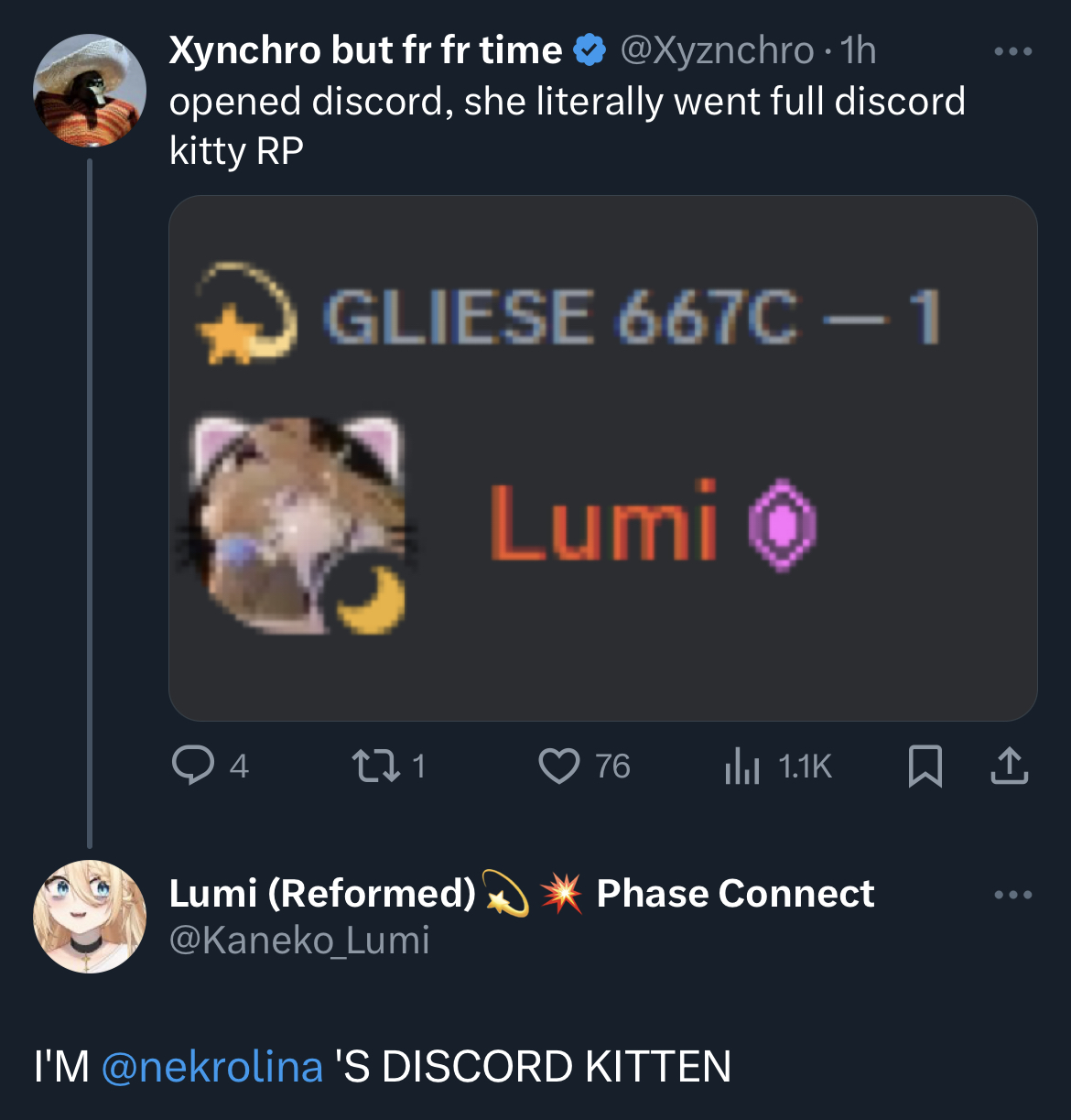This screenshot has height=1120, width=1071.
Task: Click the 1h timestamp on tweet
Action: click(859, 50)
